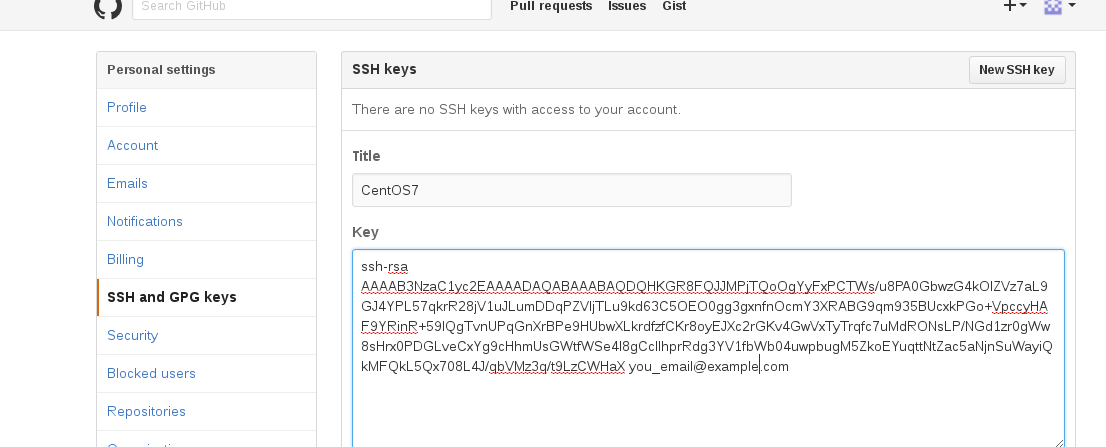Go to Emails settings
Image resolution: width=1106 pixels, height=447 pixels.
(x=207, y=184)
